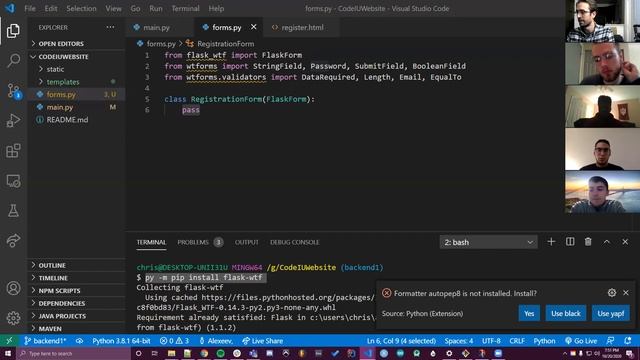
Task: Click Spaces: 4 indentation setting
Action: pyautogui.click(x=459, y=341)
